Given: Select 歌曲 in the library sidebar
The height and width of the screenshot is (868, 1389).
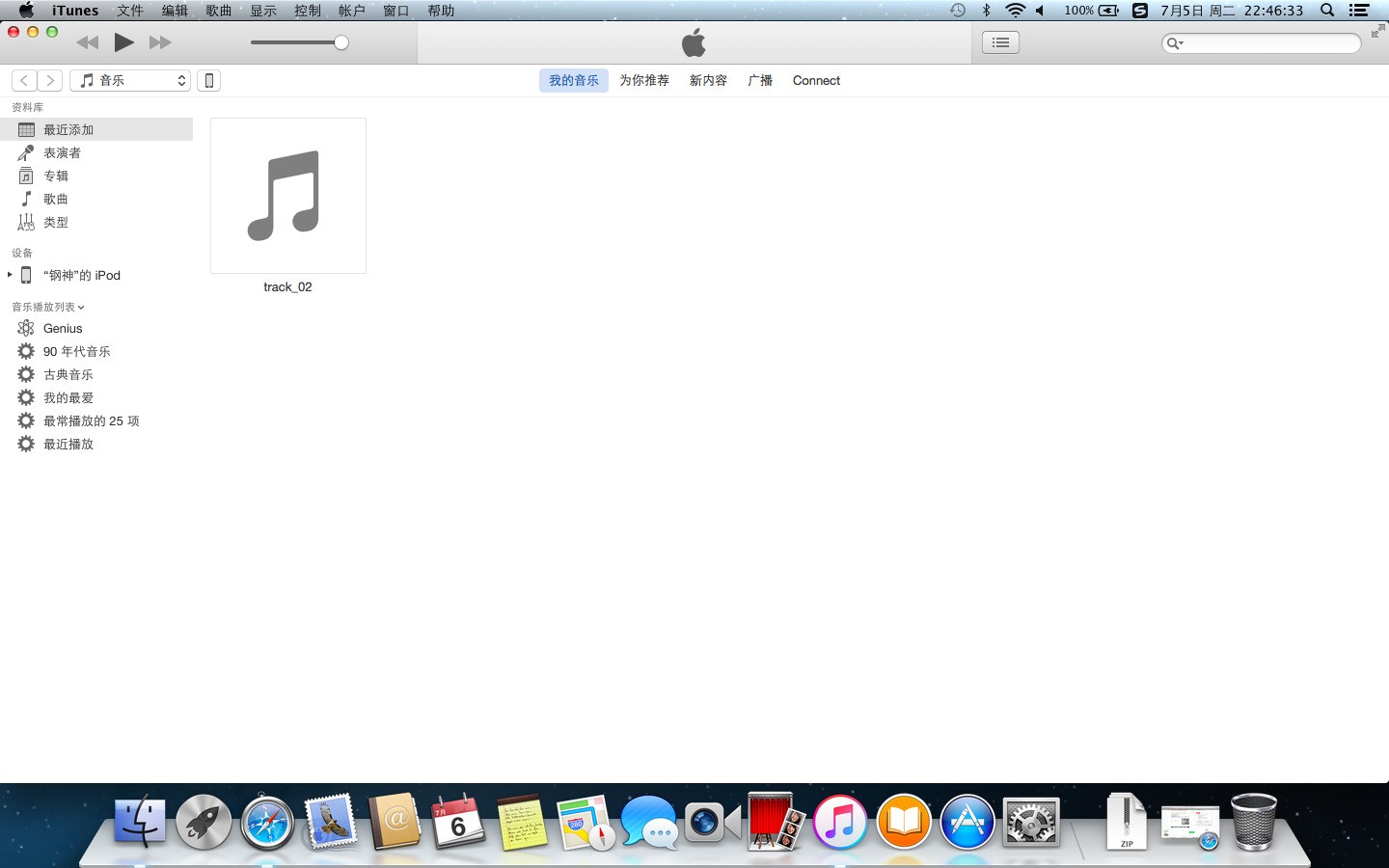Looking at the screenshot, I should click(x=96, y=199).
